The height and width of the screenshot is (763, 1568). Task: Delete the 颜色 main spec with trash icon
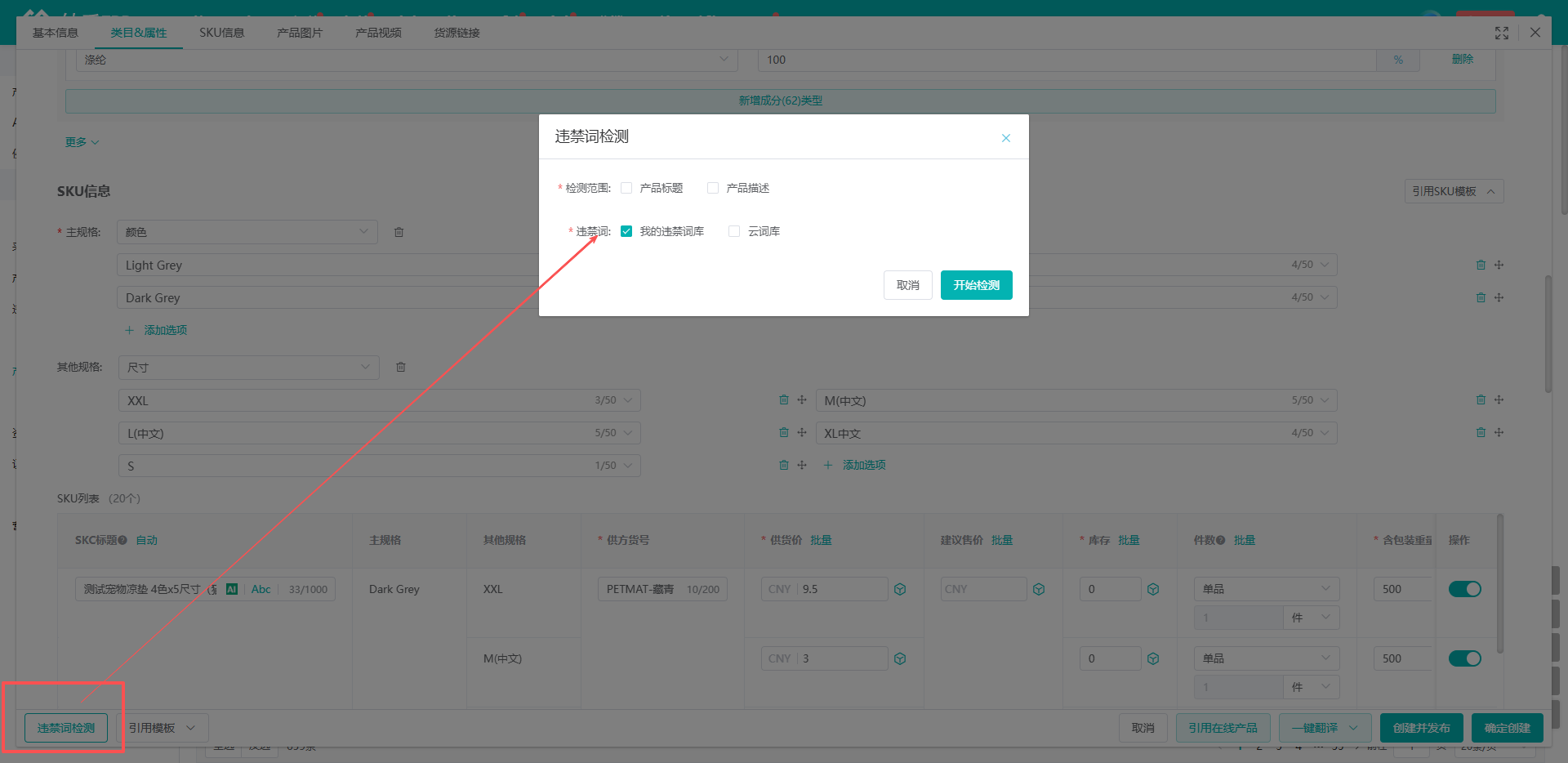(399, 233)
